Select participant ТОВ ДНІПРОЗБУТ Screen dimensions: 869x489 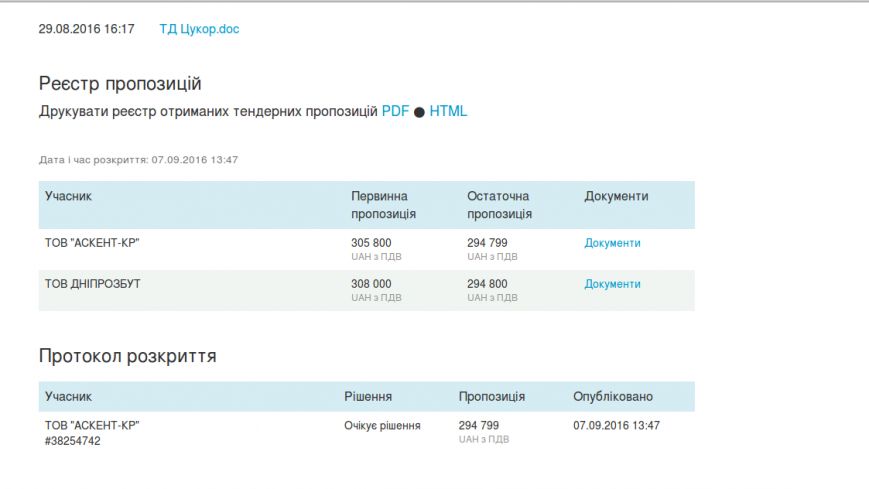coord(93,284)
